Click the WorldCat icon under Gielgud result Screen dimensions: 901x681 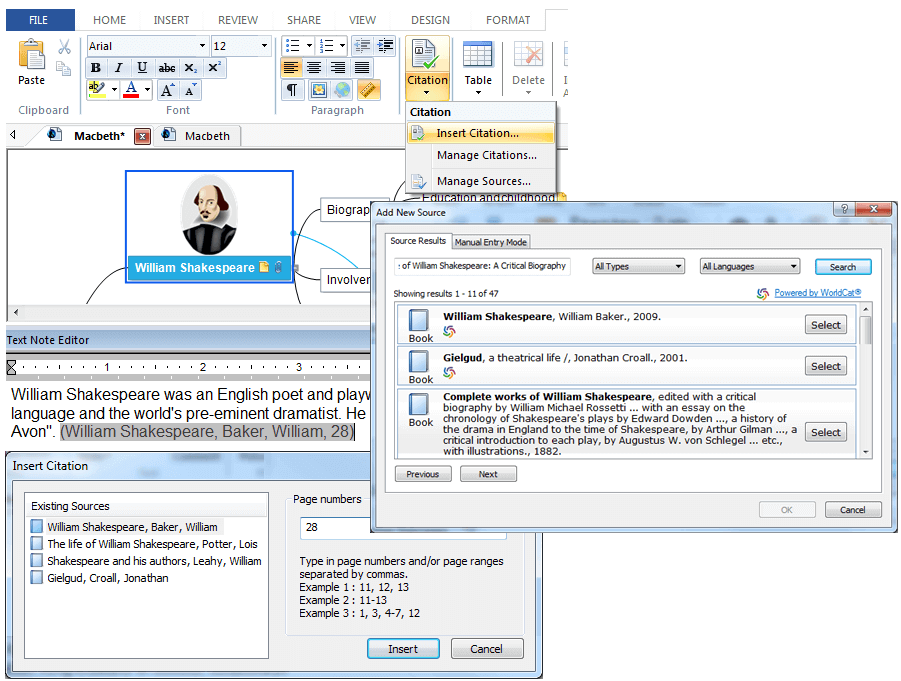(449, 372)
